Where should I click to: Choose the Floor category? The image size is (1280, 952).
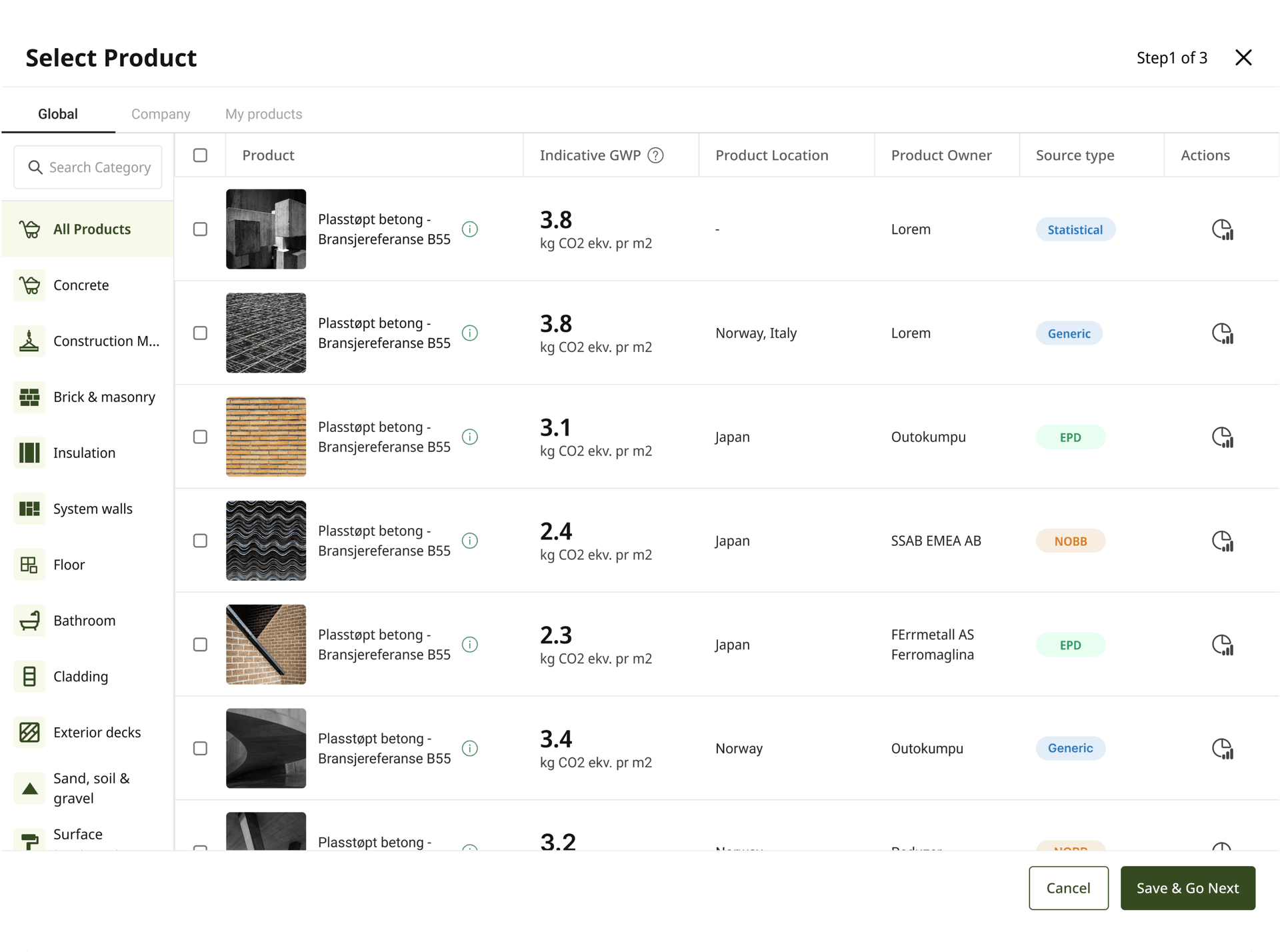pos(87,565)
